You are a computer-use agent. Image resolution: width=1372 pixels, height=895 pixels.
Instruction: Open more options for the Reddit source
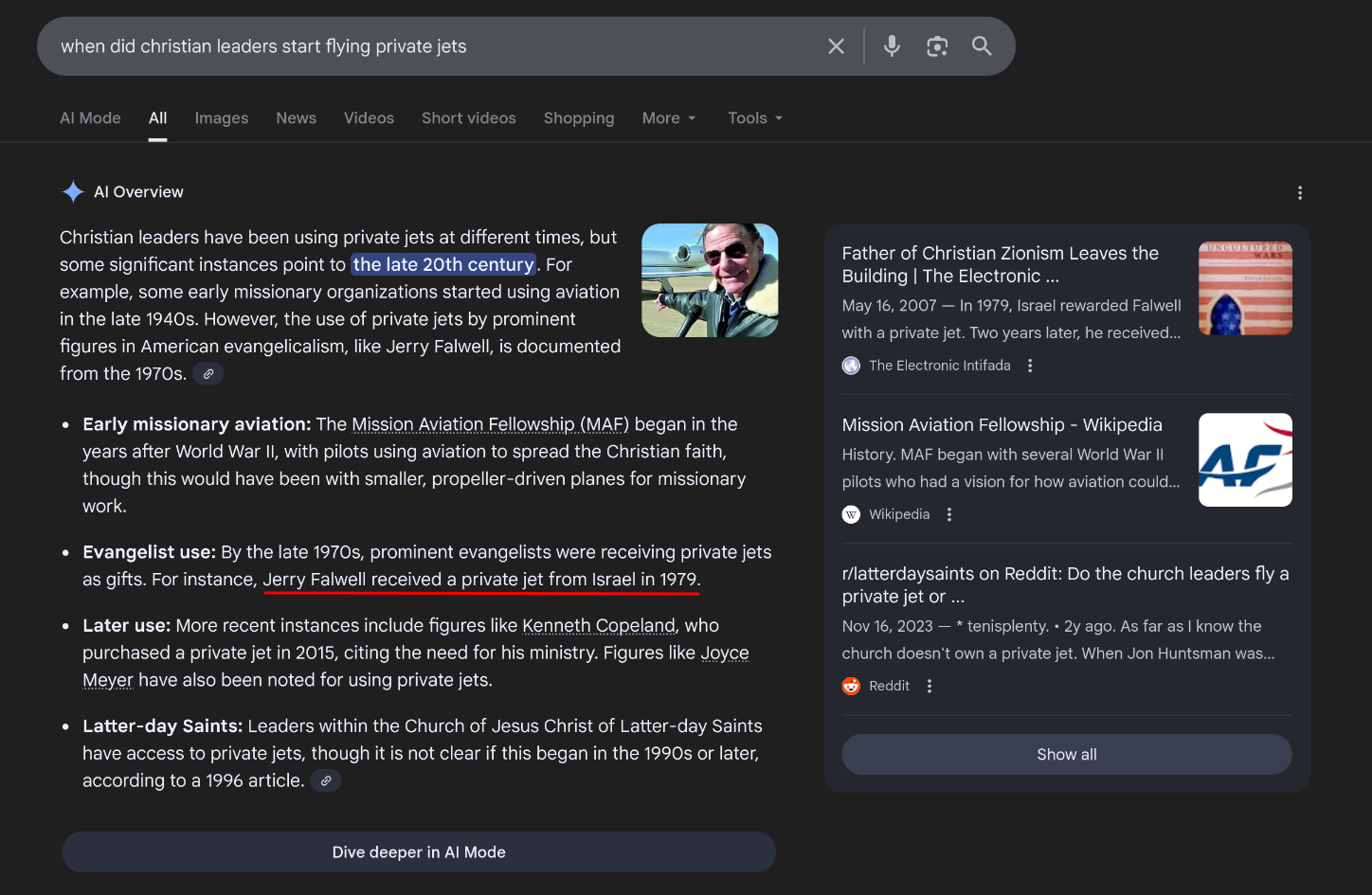pyautogui.click(x=930, y=686)
